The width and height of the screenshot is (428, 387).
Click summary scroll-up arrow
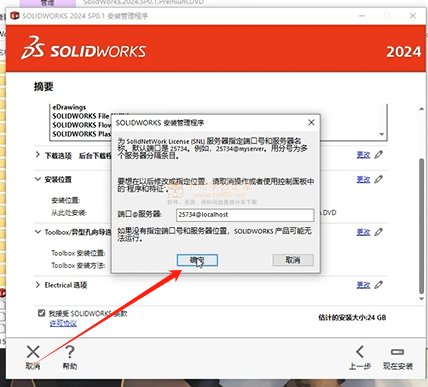[421, 109]
